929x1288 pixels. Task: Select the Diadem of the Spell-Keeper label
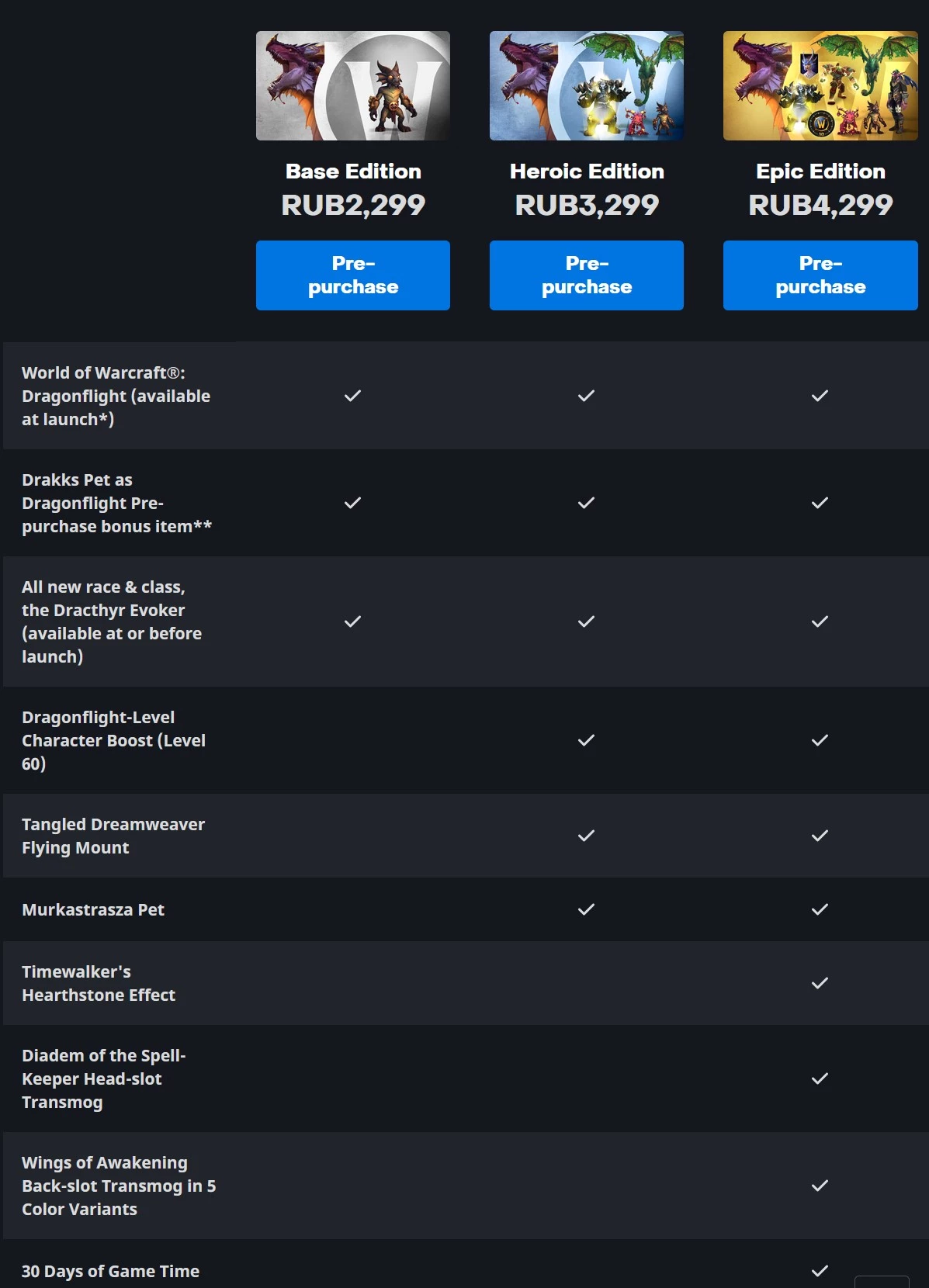[x=104, y=1079]
